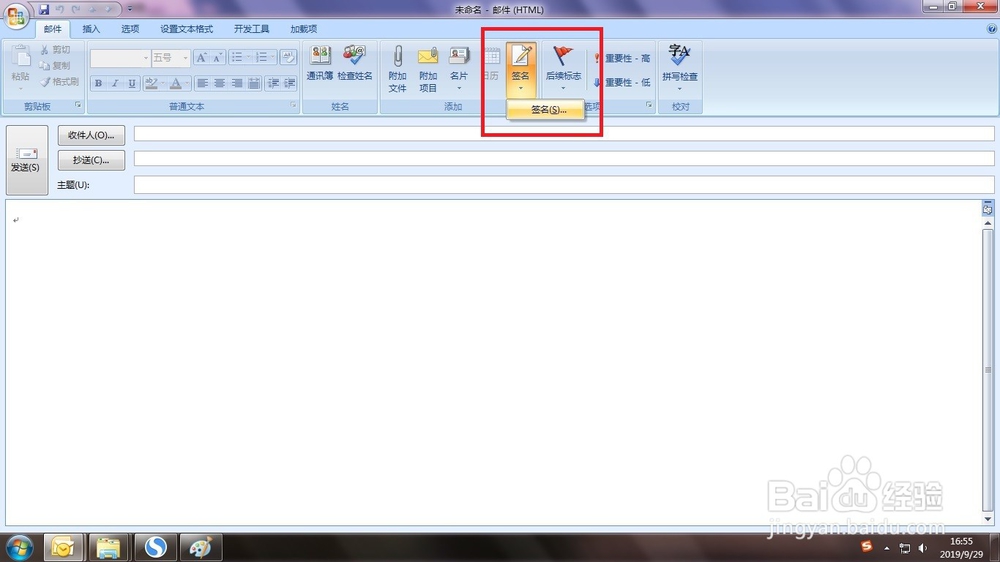Save the message with quick access Save
This screenshot has width=1000, height=562.
click(44, 9)
